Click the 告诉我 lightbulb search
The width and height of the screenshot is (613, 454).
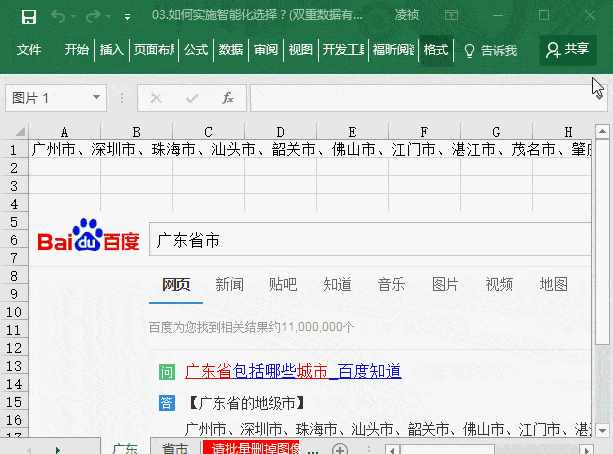[x=491, y=50]
